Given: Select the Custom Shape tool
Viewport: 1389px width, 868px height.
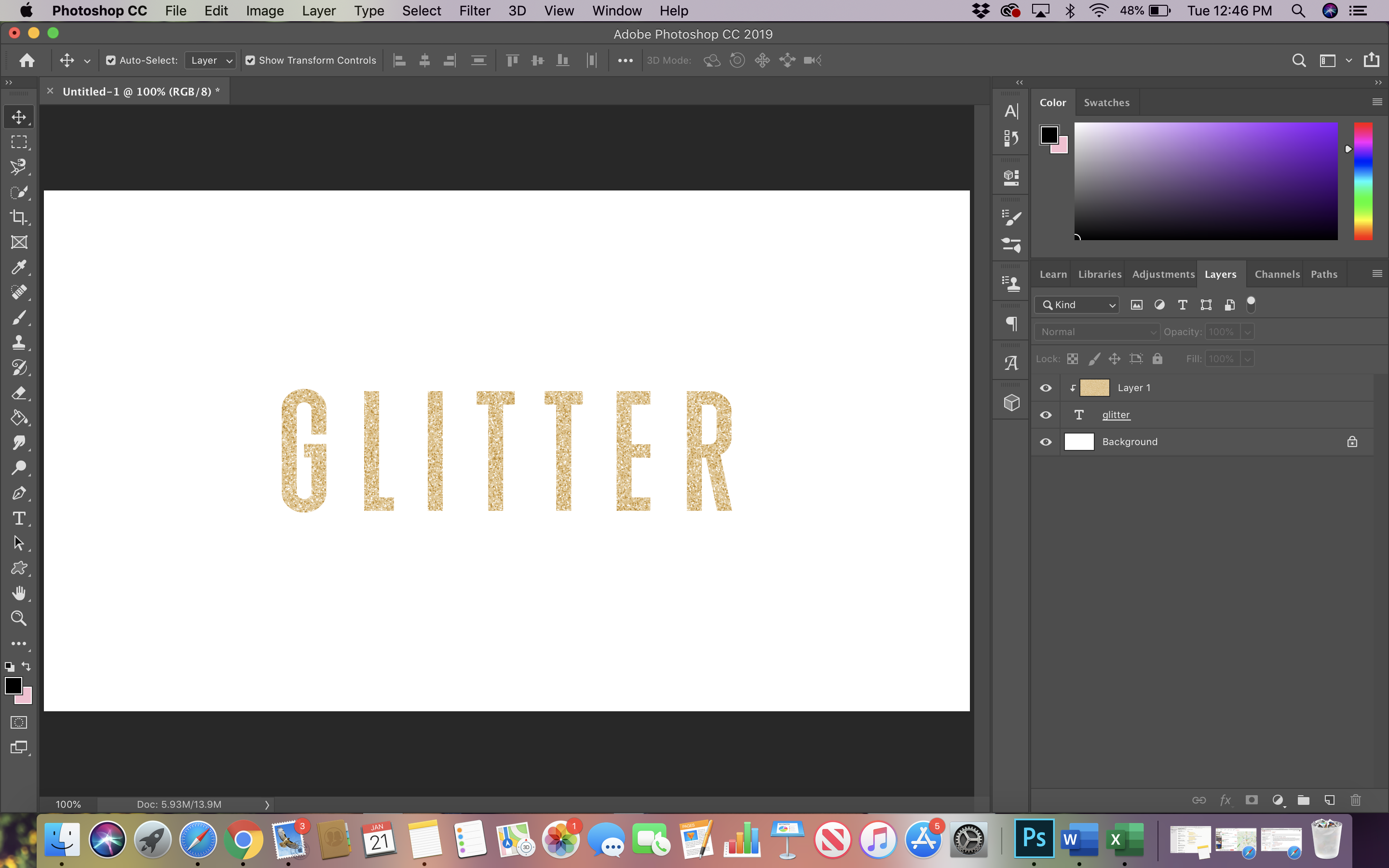Looking at the screenshot, I should tap(19, 569).
